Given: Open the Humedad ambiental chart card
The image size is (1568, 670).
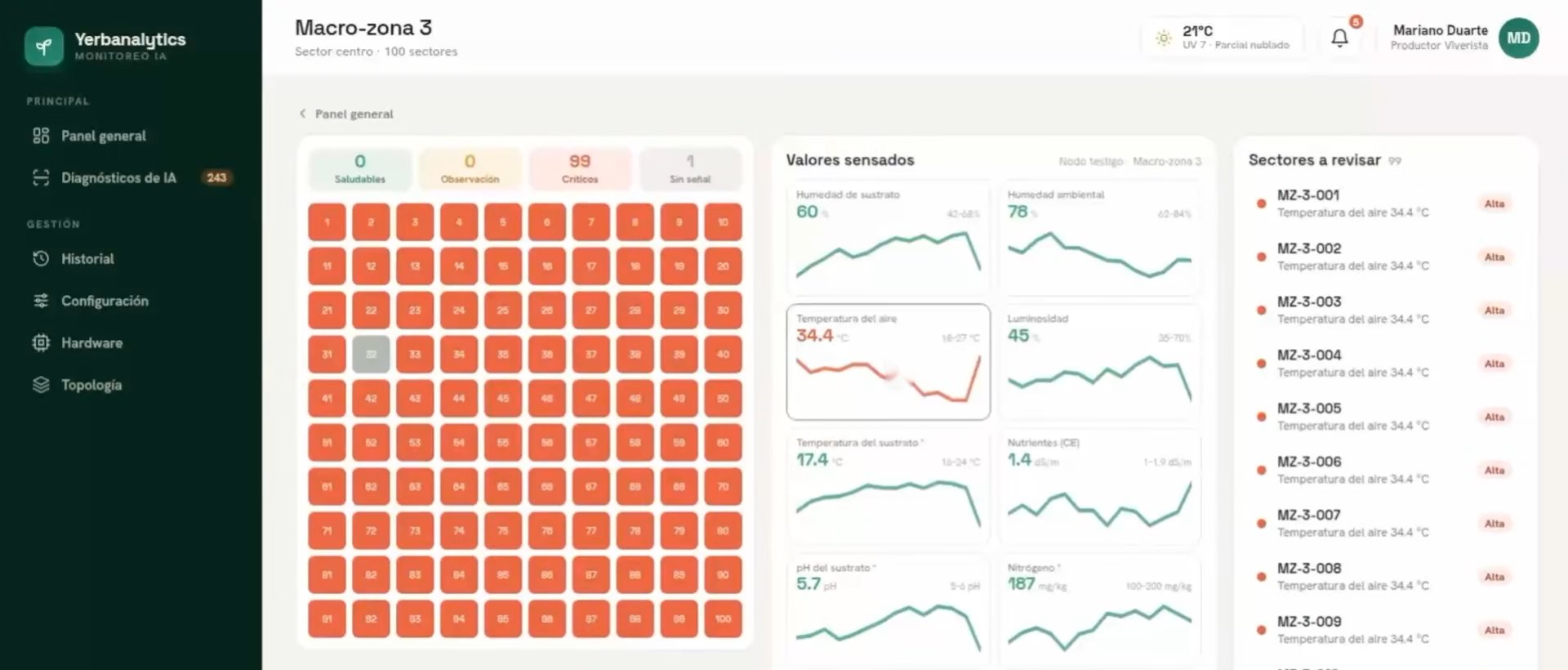Looking at the screenshot, I should point(1100,238).
